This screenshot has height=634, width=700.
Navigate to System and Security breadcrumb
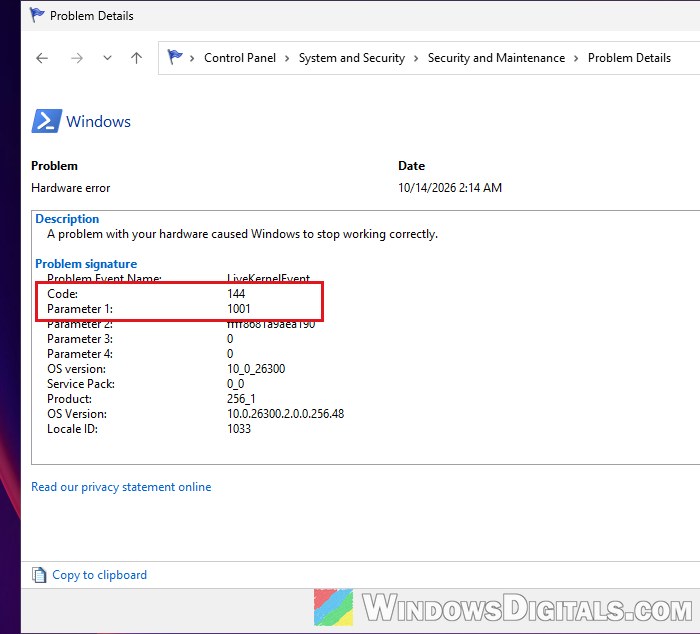[352, 58]
